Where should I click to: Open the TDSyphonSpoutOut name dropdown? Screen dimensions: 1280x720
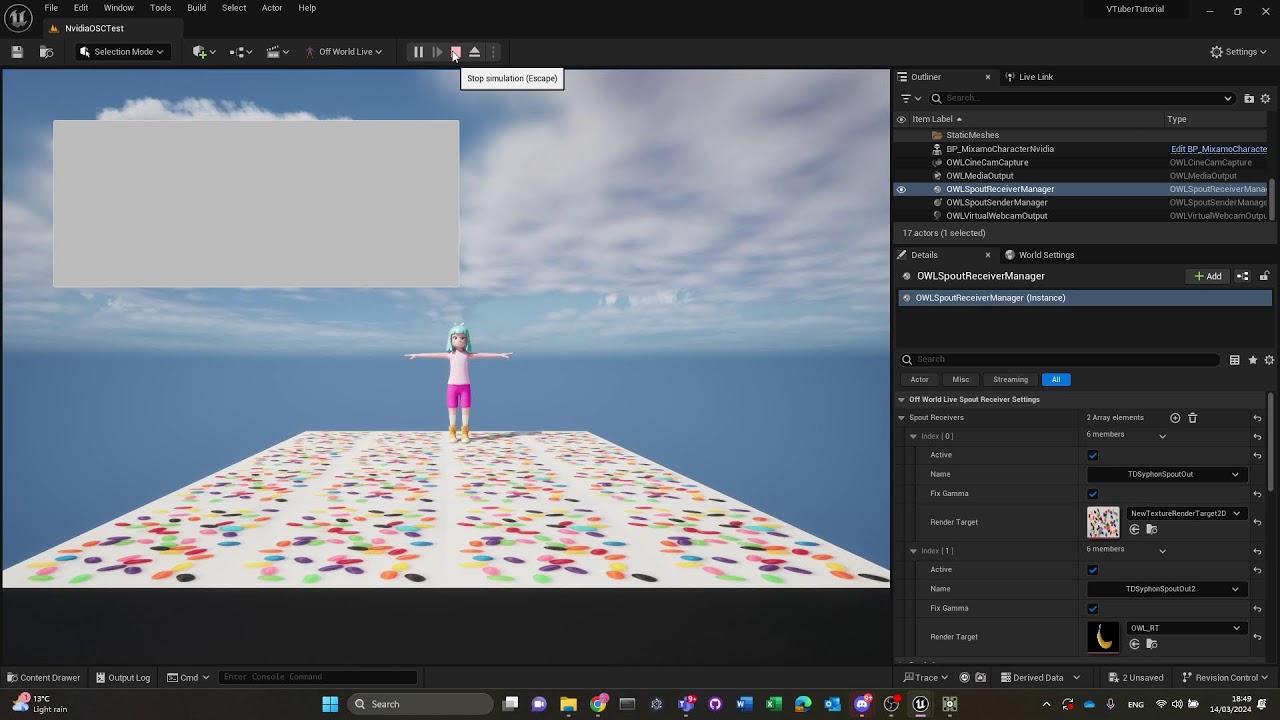1165,475
